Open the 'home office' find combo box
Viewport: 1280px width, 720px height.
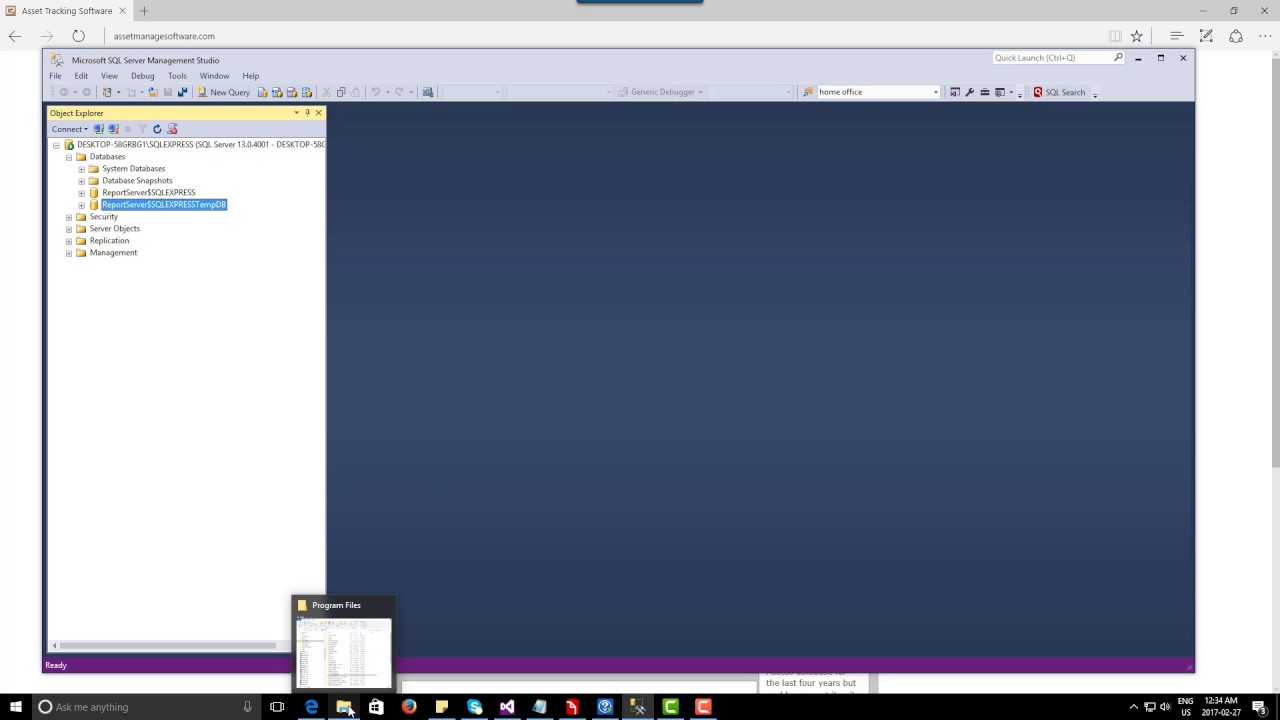[879, 92]
